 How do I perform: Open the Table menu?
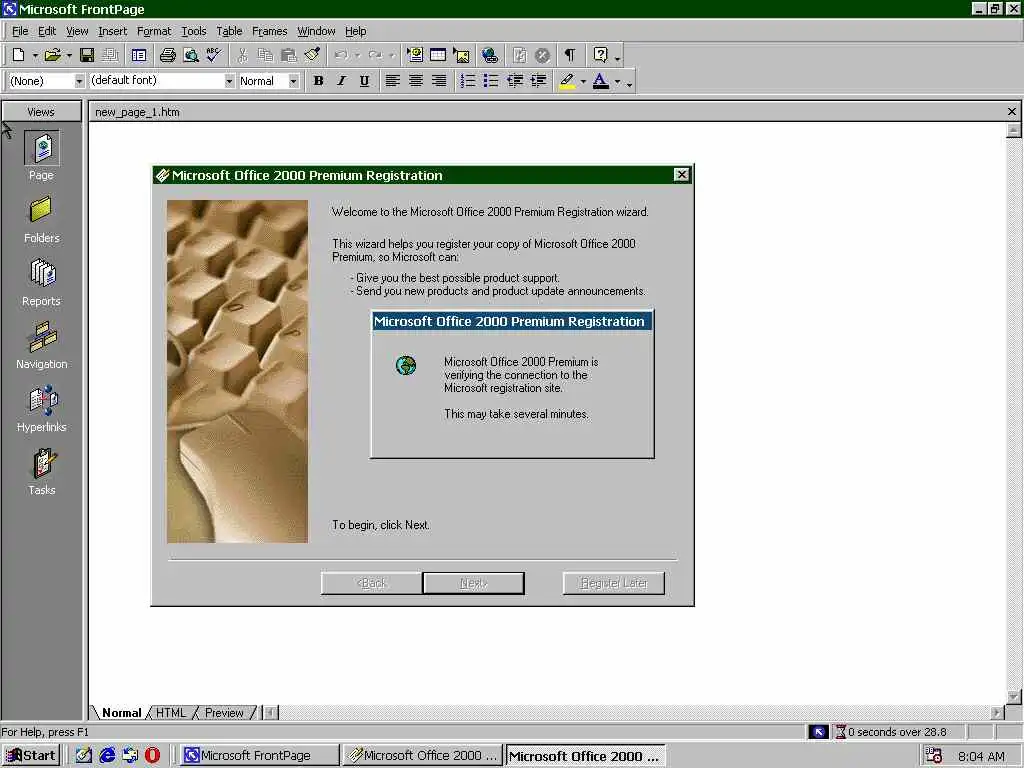[x=229, y=31]
